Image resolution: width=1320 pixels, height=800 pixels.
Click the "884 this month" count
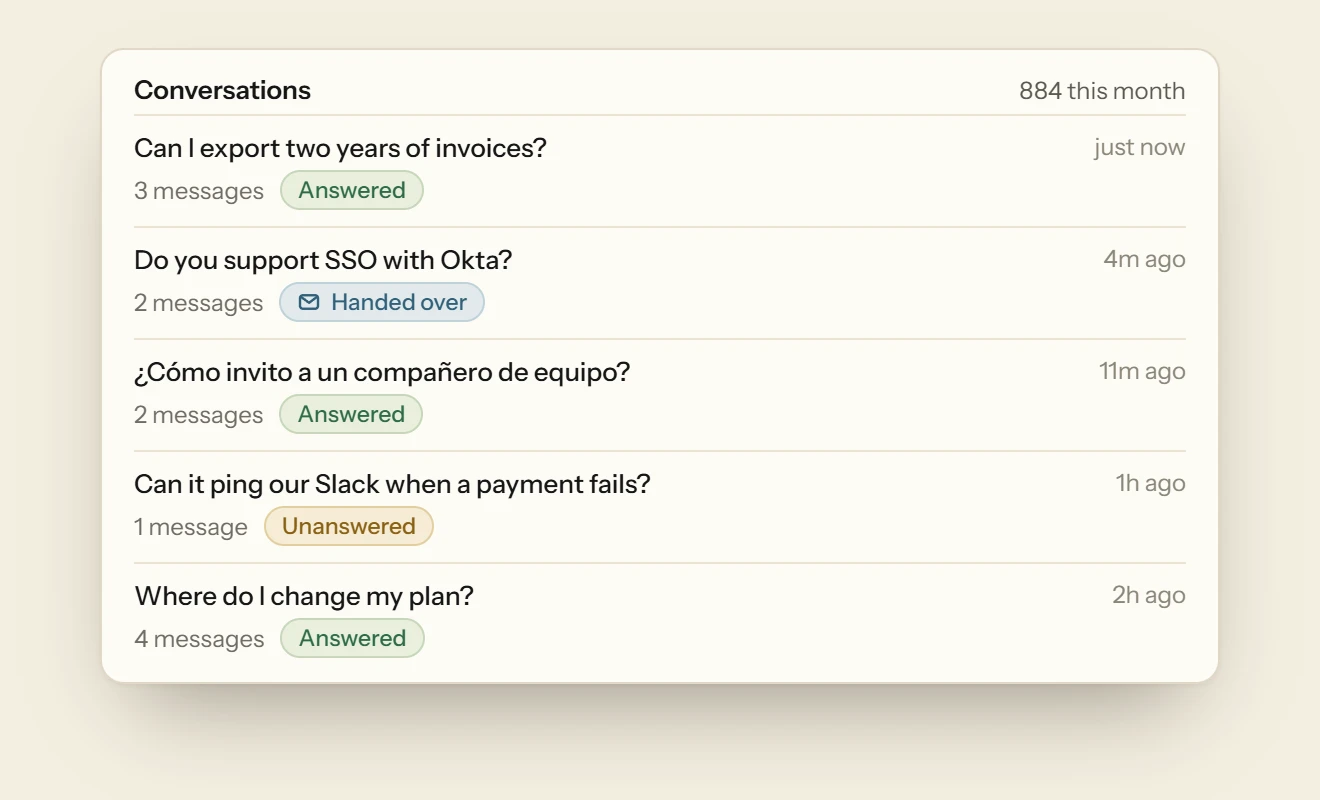(1102, 91)
